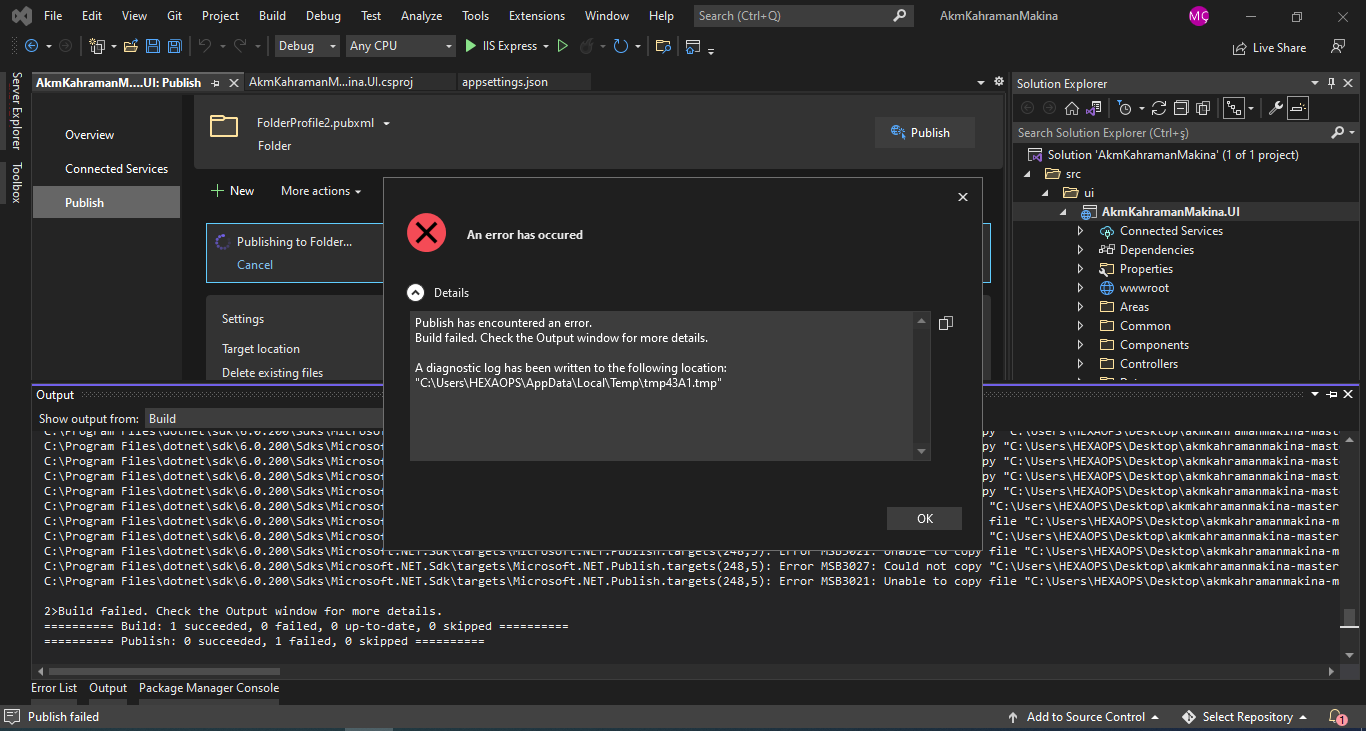Screen dimensions: 1366x731
Task: Click the New Project toolbar icon
Action: pos(97,46)
